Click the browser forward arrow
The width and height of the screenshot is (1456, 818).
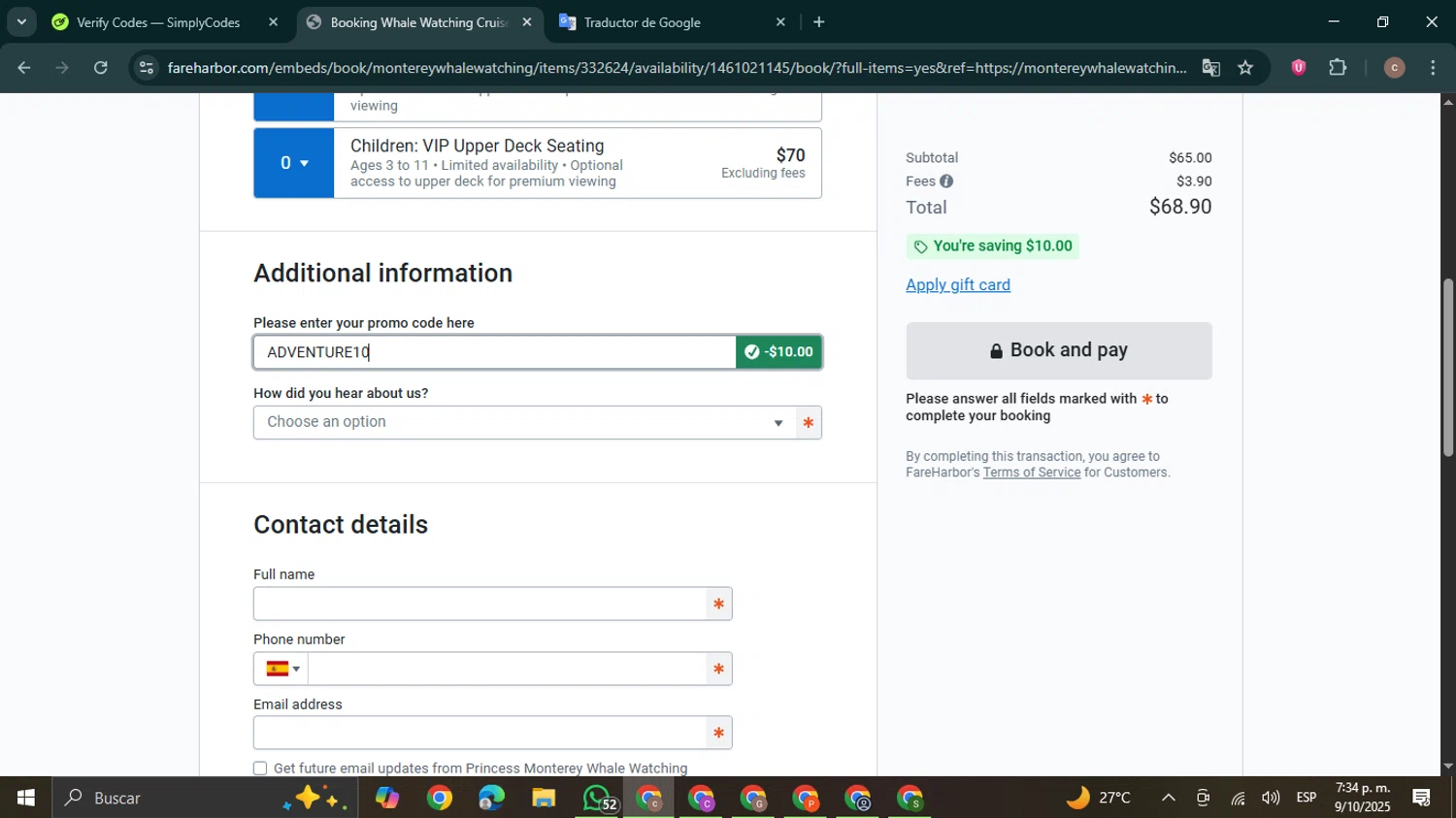click(x=62, y=68)
